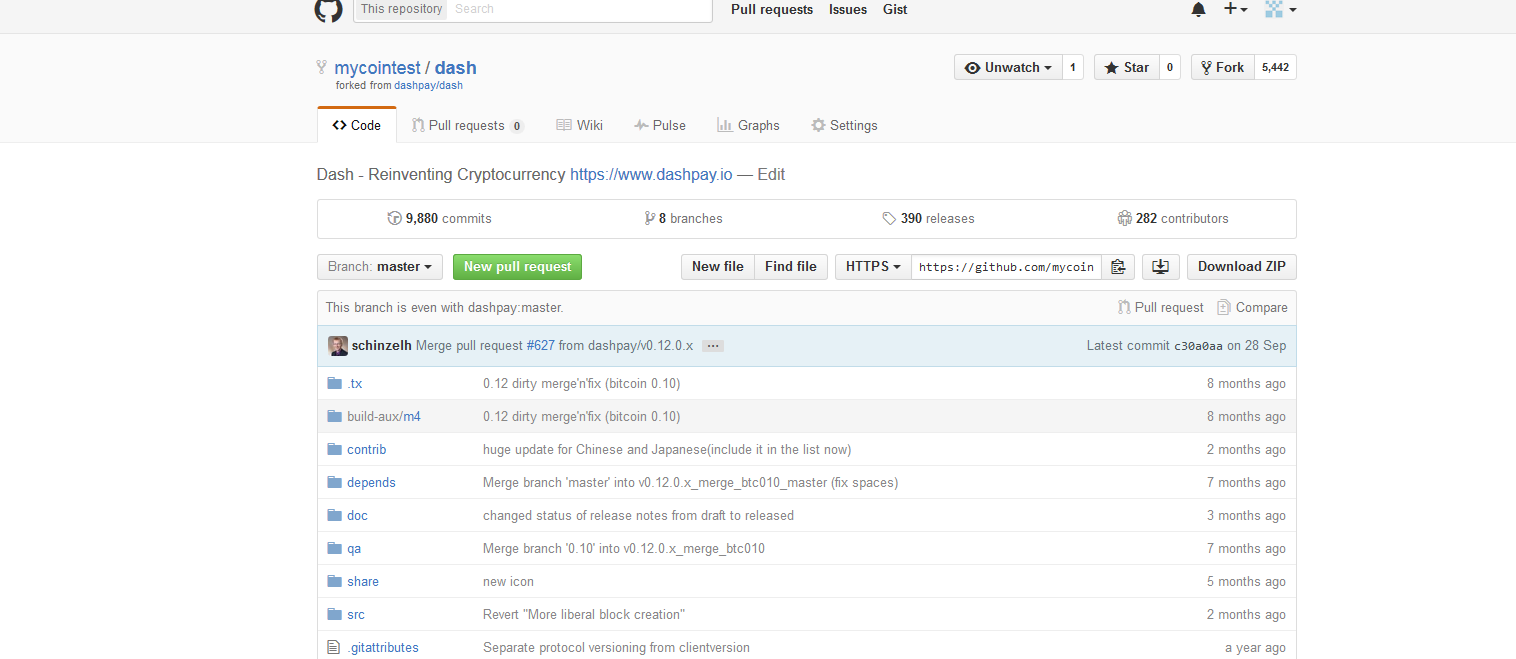This screenshot has width=1516, height=659.
Task: Open the plus create-new menu
Action: [x=1235, y=9]
